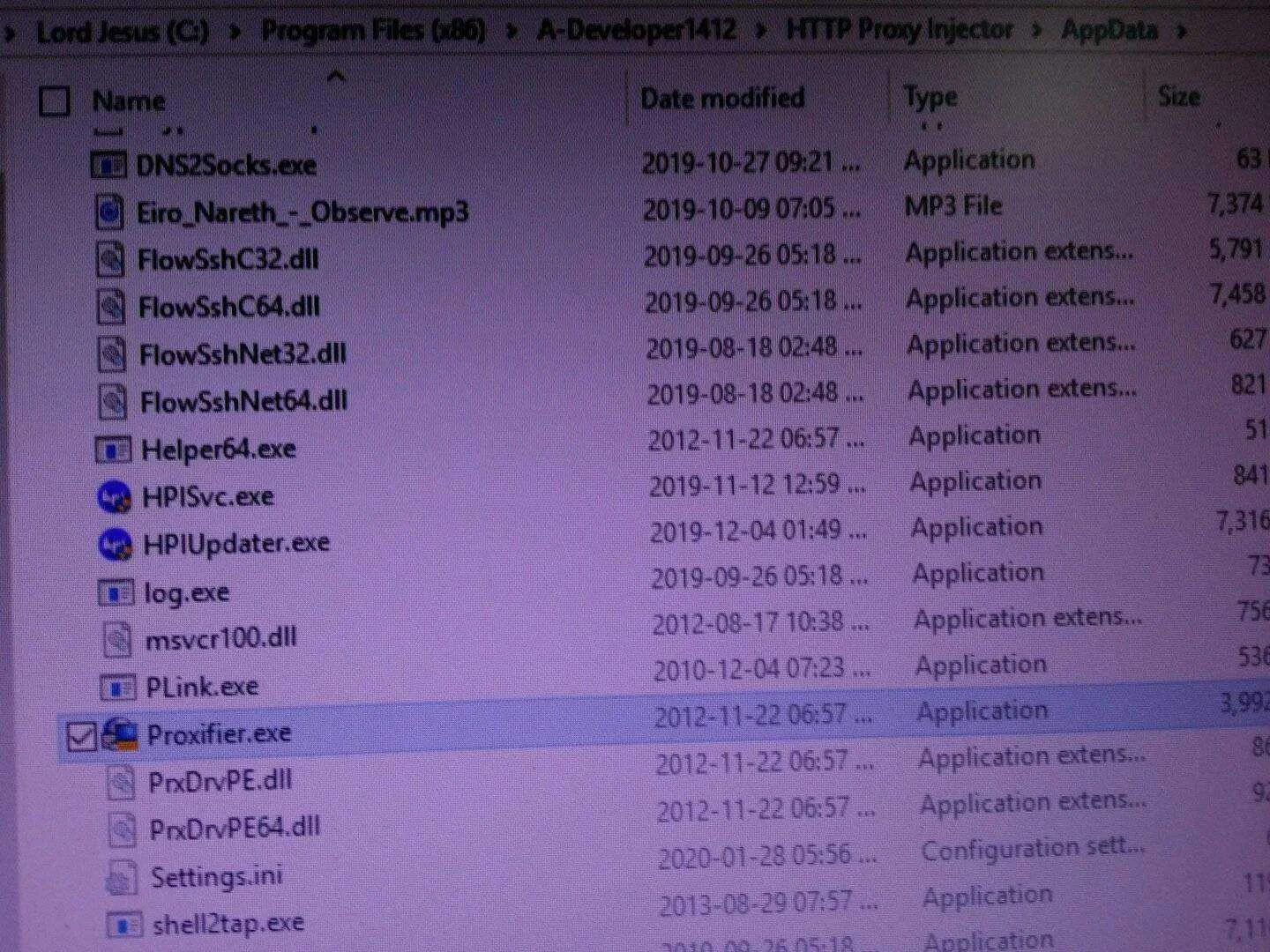Select file name FlowSshNet32.dll
1270x952 pixels.
point(243,354)
